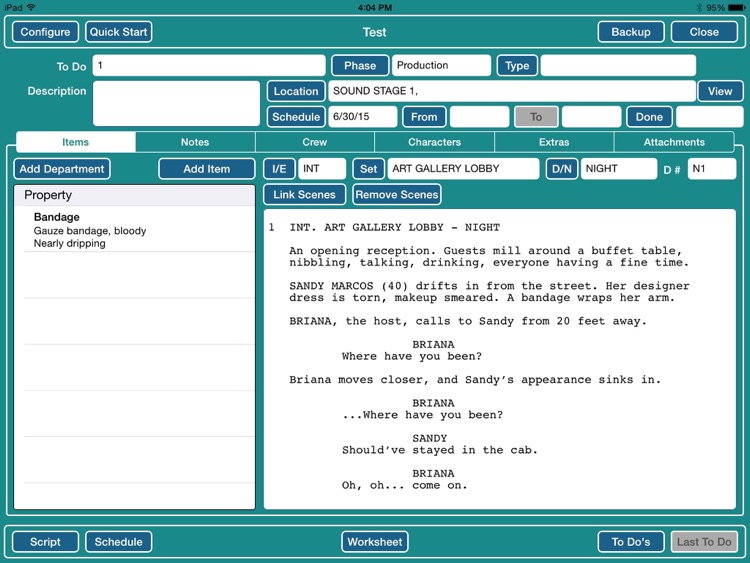Click the empty From time field
This screenshot has width=750, height=563.
point(479,117)
